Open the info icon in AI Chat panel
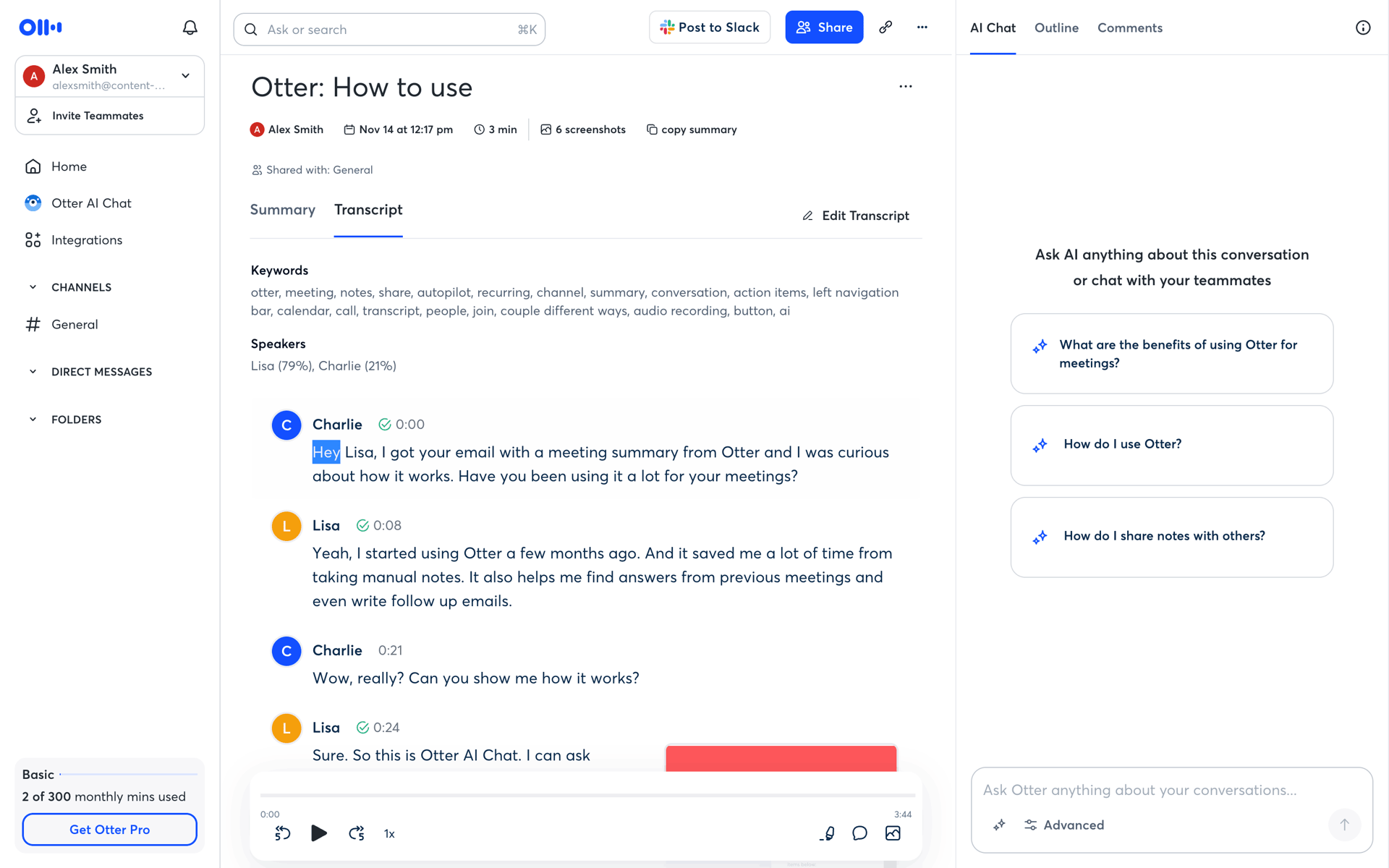Image resolution: width=1389 pixels, height=868 pixels. tap(1363, 27)
